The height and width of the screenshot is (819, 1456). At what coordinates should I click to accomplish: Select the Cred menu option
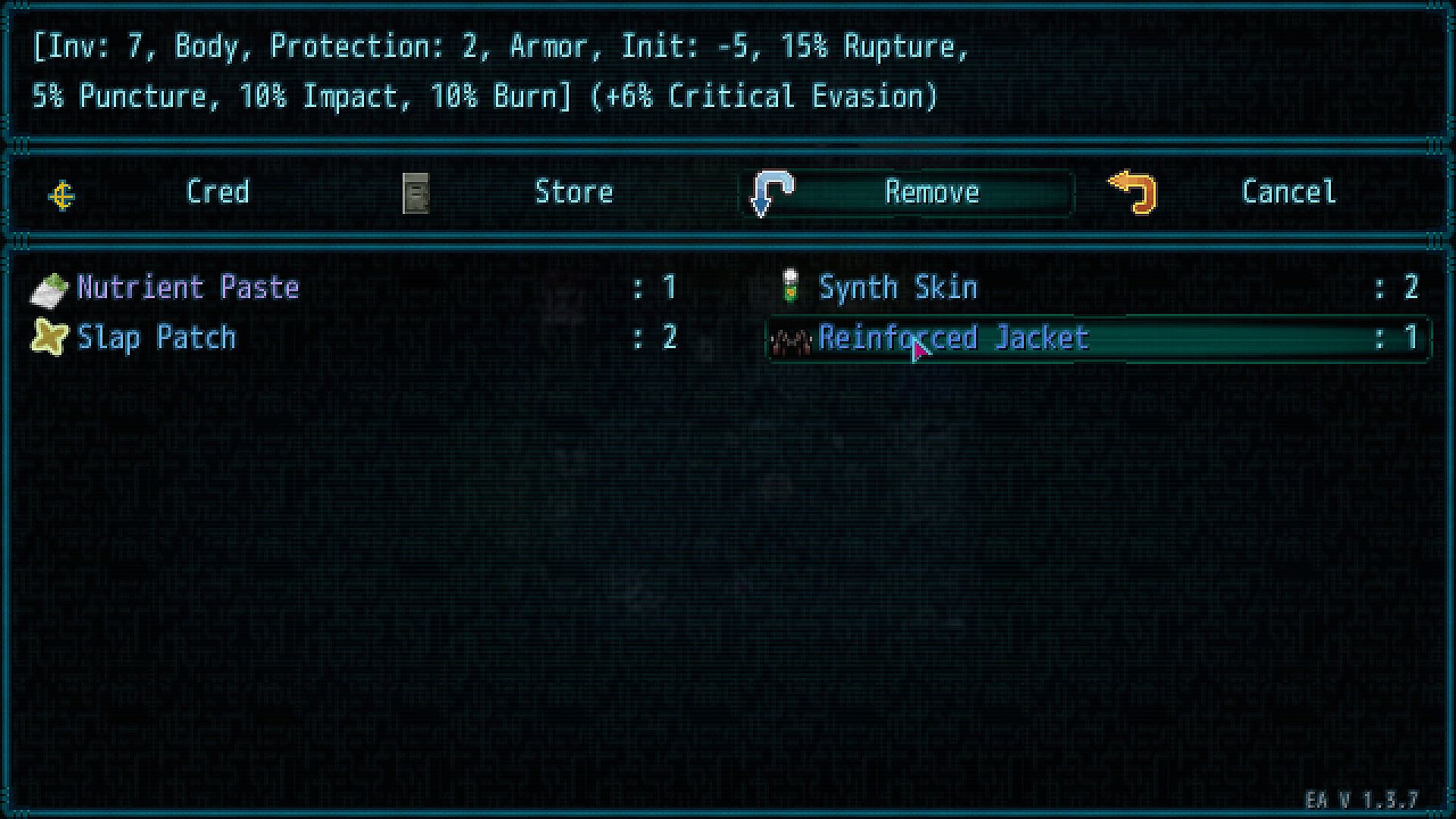coord(218,192)
